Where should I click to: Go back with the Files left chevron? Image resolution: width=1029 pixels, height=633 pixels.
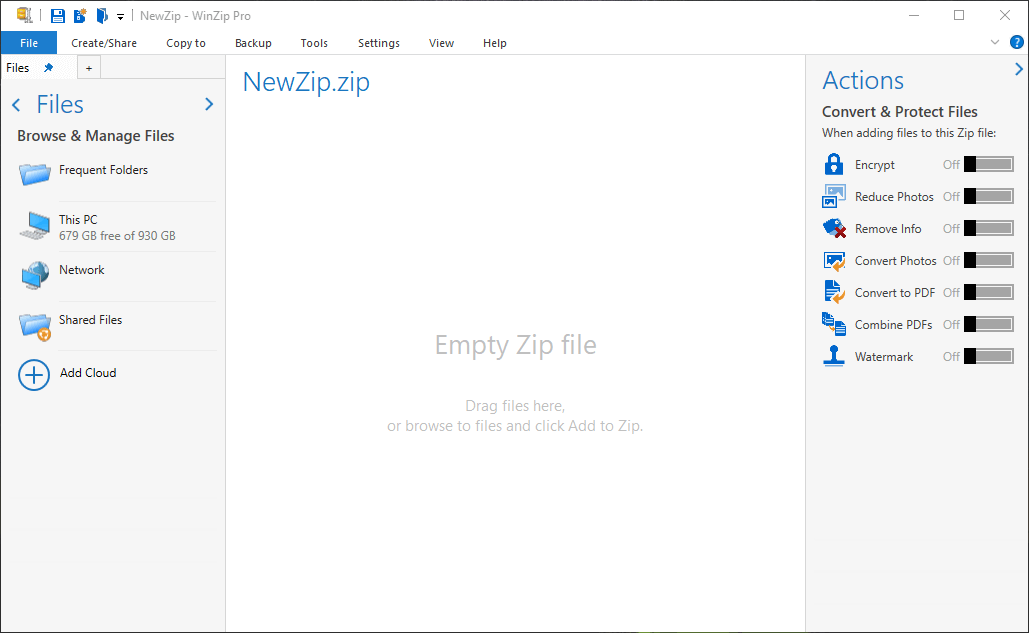click(x=16, y=104)
